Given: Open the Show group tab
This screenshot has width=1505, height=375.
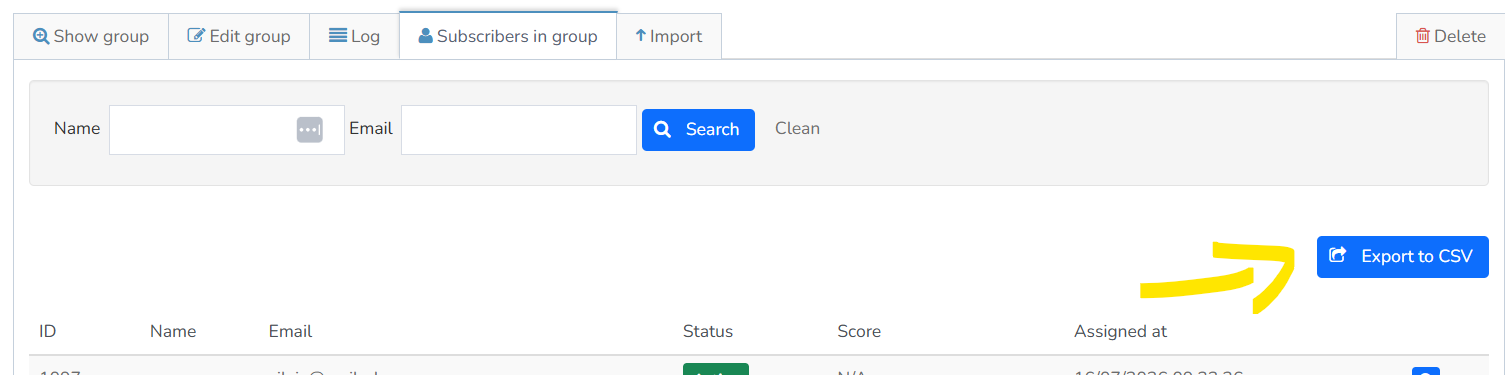Looking at the screenshot, I should point(91,36).
